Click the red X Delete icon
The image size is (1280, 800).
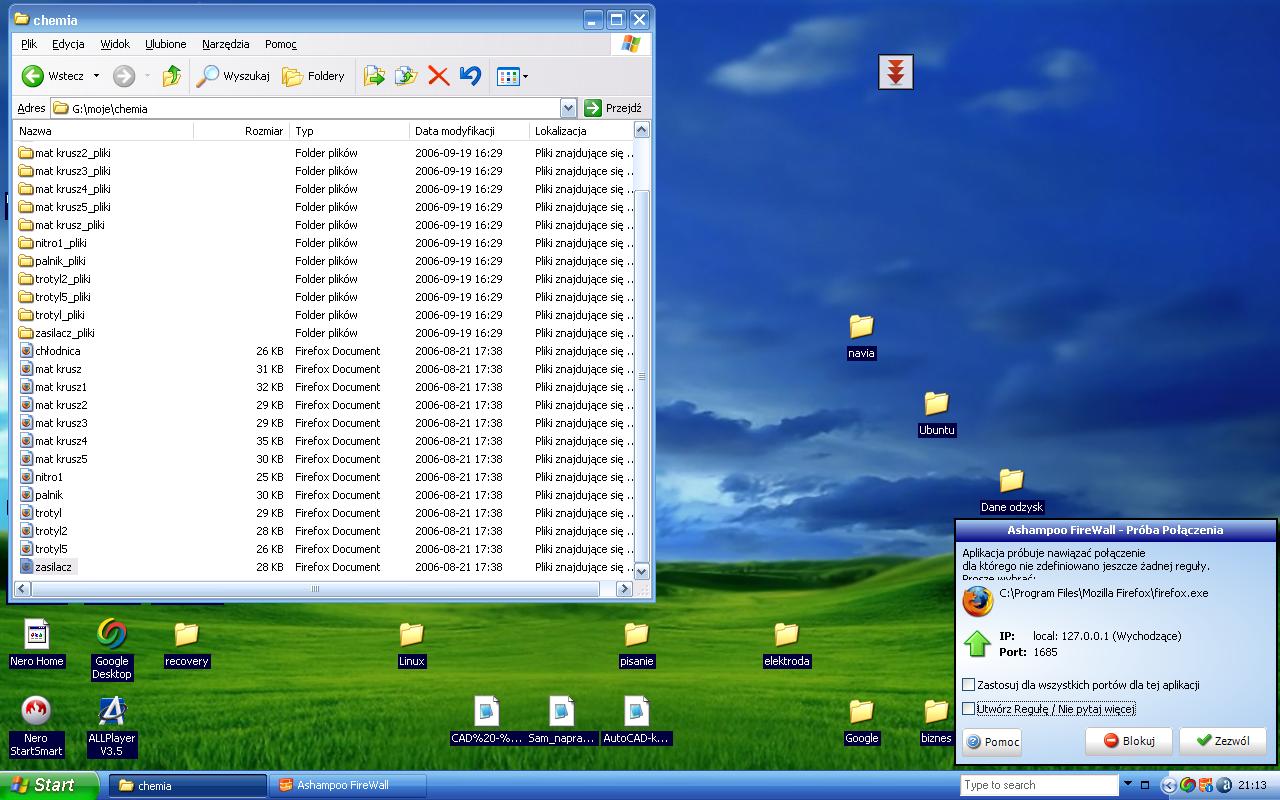[438, 76]
